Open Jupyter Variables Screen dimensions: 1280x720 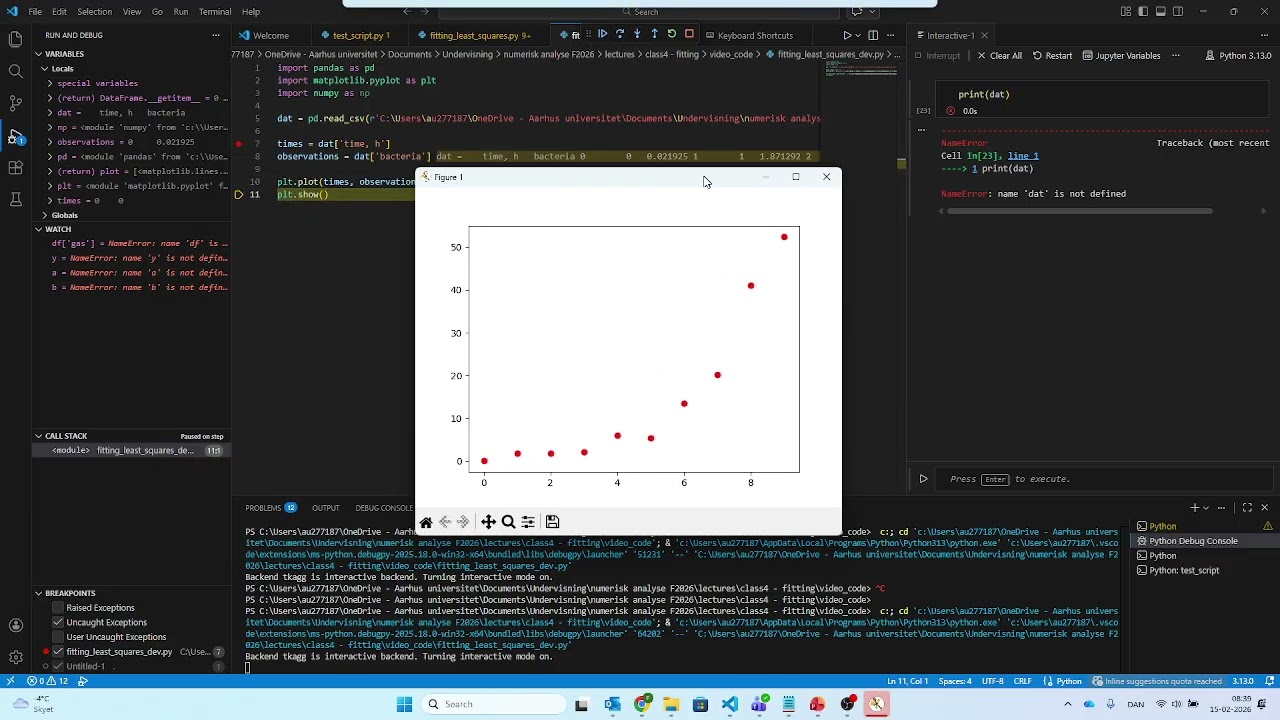(x=1120, y=56)
